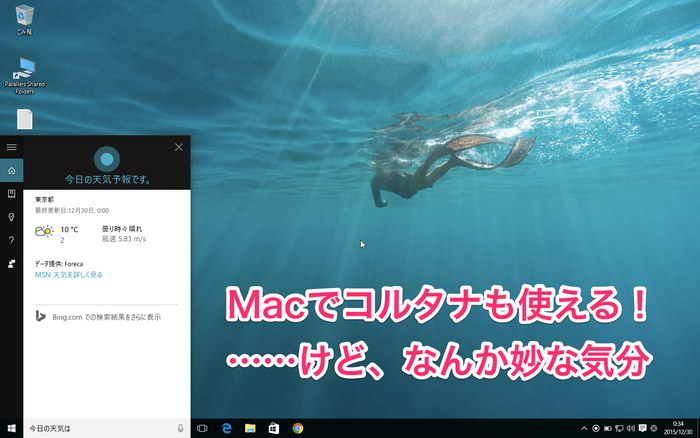Open File Explorer from the taskbar
This screenshot has width=700, height=438.
pos(250,428)
